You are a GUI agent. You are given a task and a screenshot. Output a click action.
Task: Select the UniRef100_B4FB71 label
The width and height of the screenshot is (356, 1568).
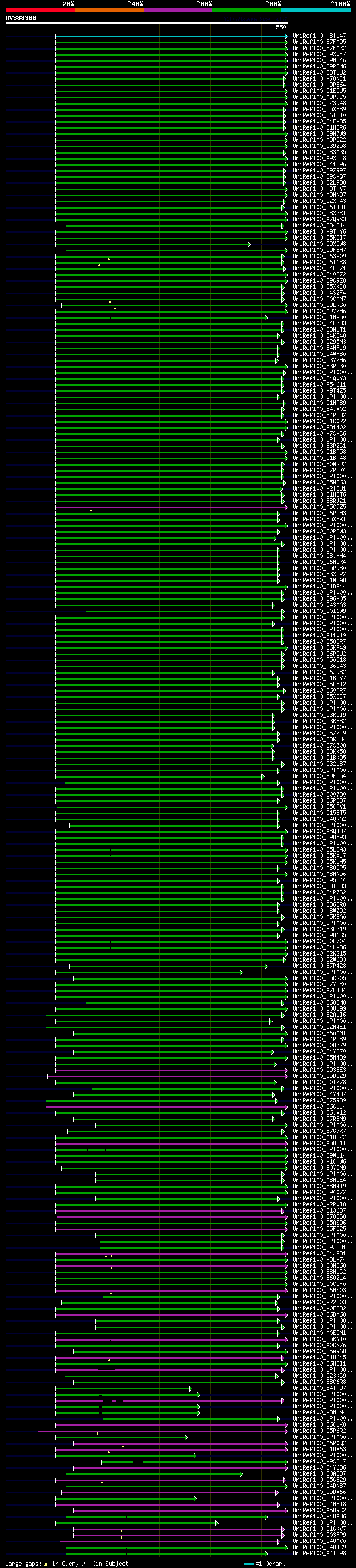319,269
